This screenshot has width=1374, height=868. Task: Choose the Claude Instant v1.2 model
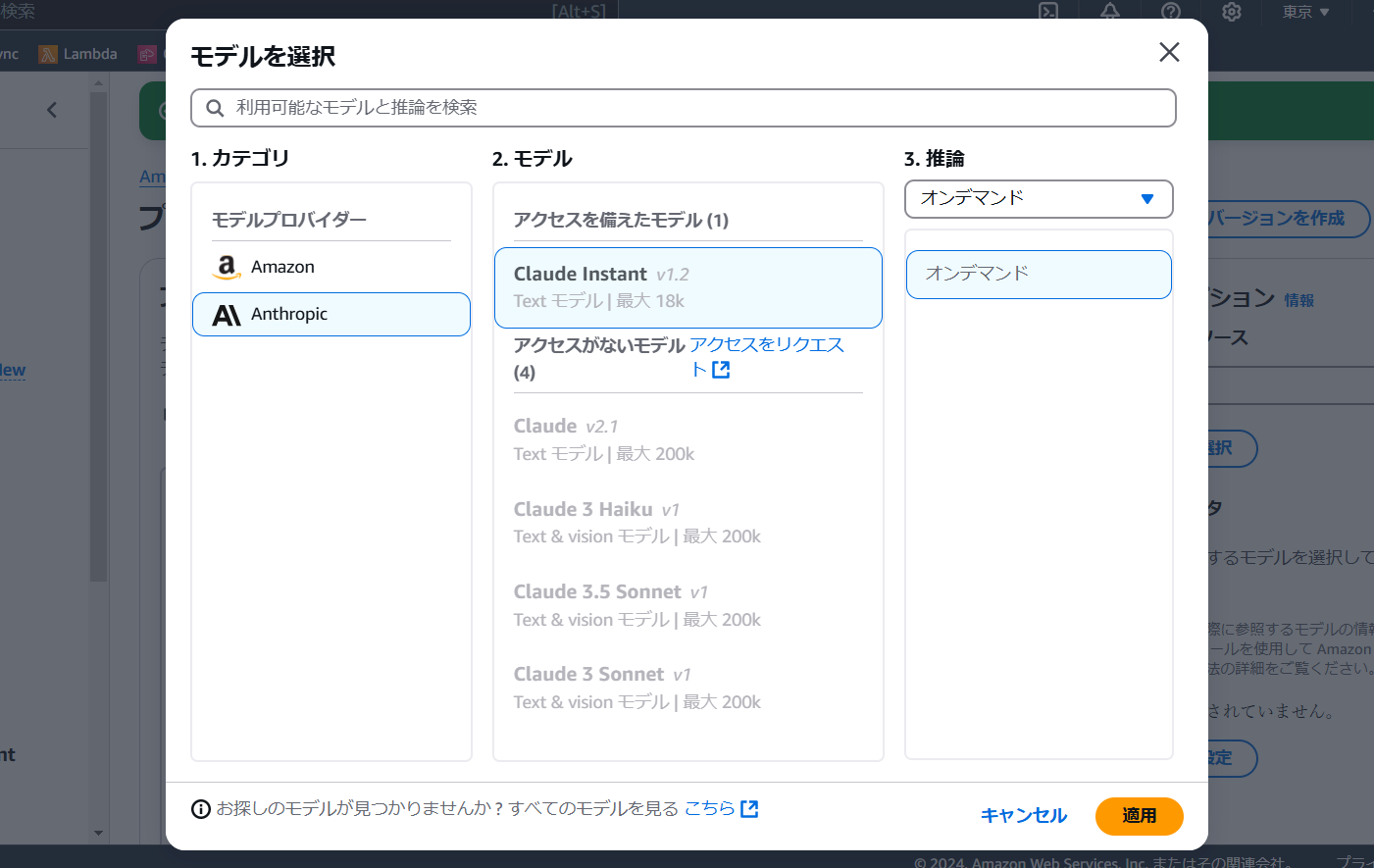tap(688, 287)
